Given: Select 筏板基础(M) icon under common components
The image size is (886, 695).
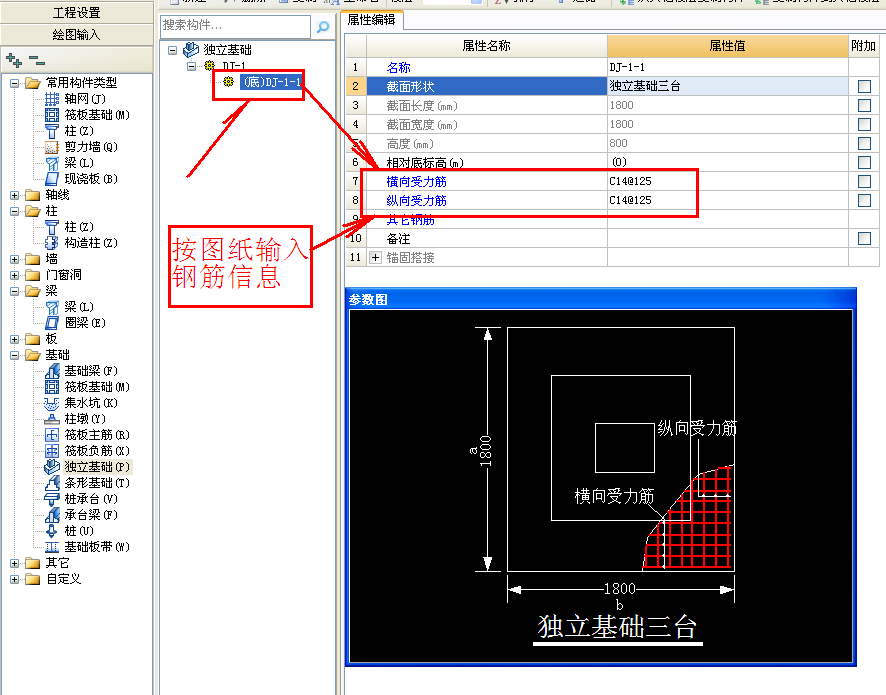Looking at the screenshot, I should coord(51,115).
